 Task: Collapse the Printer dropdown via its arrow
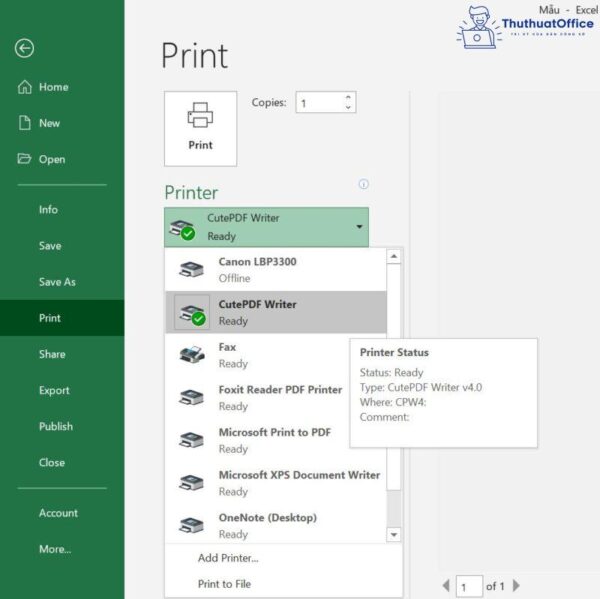359,227
